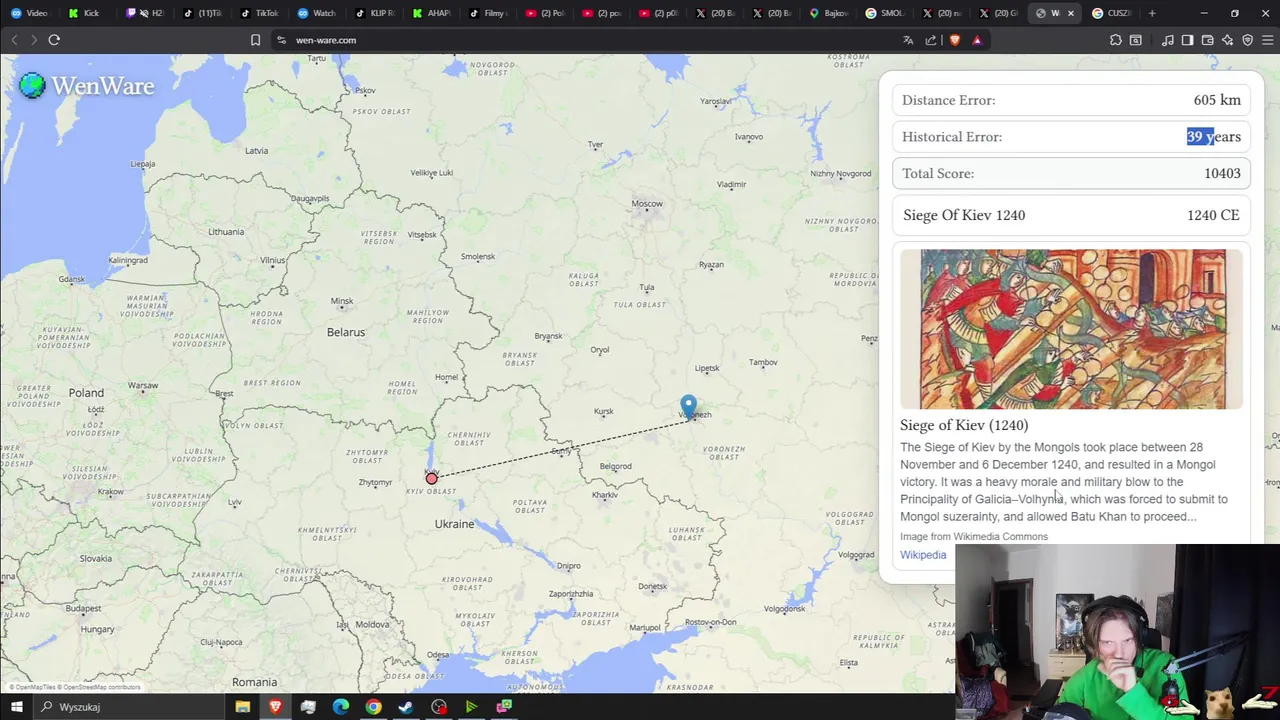The width and height of the screenshot is (1280, 720).
Task: Open Brave Shields lion icon
Action: click(954, 40)
